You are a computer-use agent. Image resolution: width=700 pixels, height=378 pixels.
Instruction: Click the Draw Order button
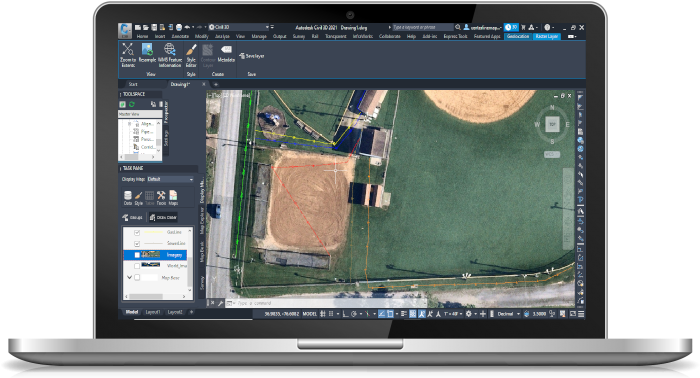click(163, 217)
